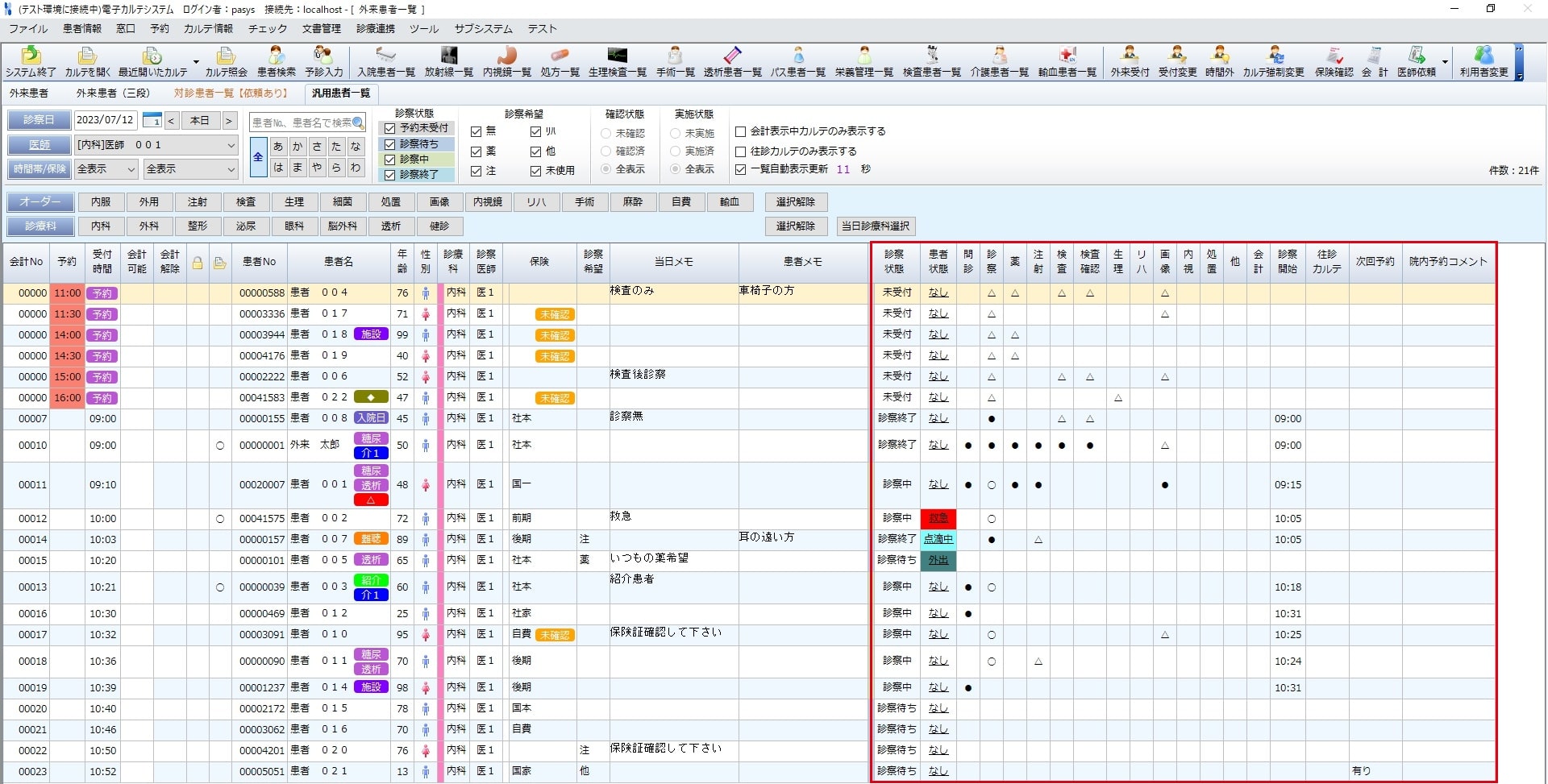Image resolution: width=1548 pixels, height=784 pixels.
Task: Click the 脳外科 department filter button
Action: click(x=343, y=226)
